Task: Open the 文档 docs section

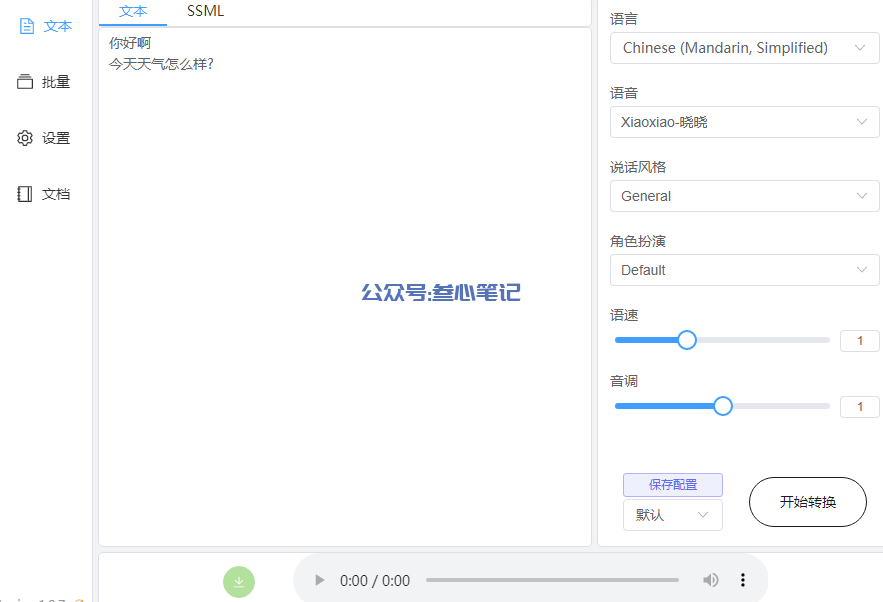Action: [44, 194]
